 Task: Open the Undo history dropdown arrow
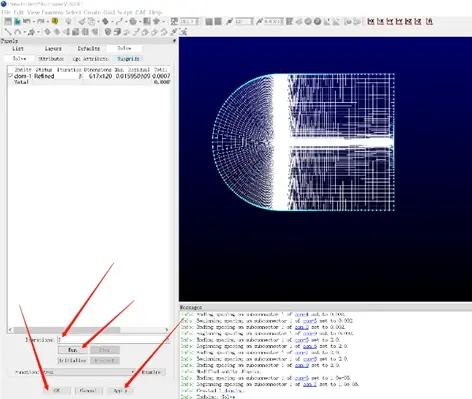[33, 22]
